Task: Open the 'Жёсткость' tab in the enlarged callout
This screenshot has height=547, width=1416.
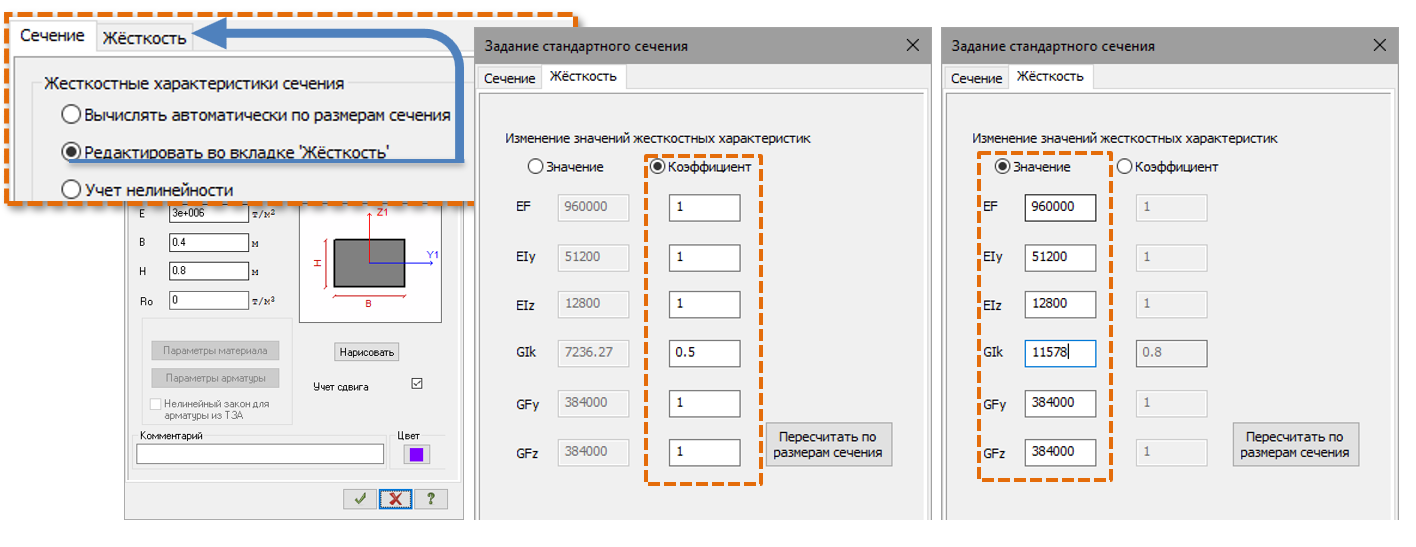Action: pos(145,38)
